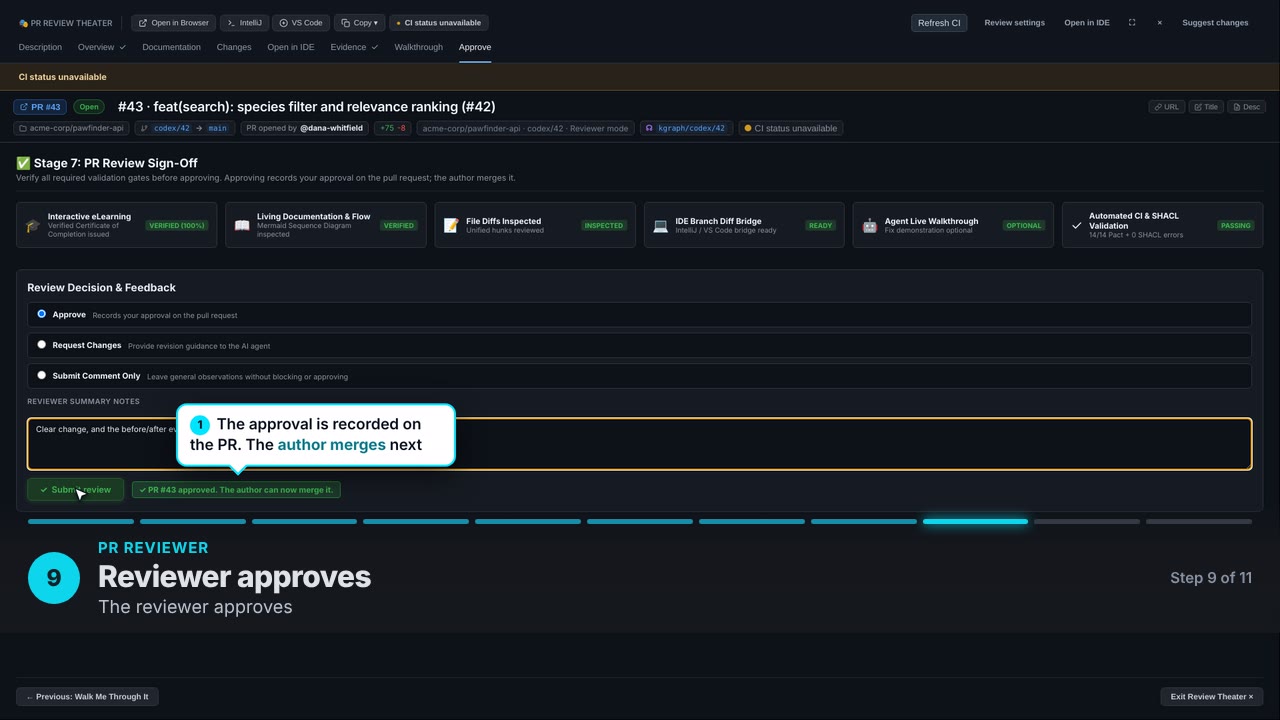Open the Walkthrough tab
The height and width of the screenshot is (720, 1280).
[418, 47]
